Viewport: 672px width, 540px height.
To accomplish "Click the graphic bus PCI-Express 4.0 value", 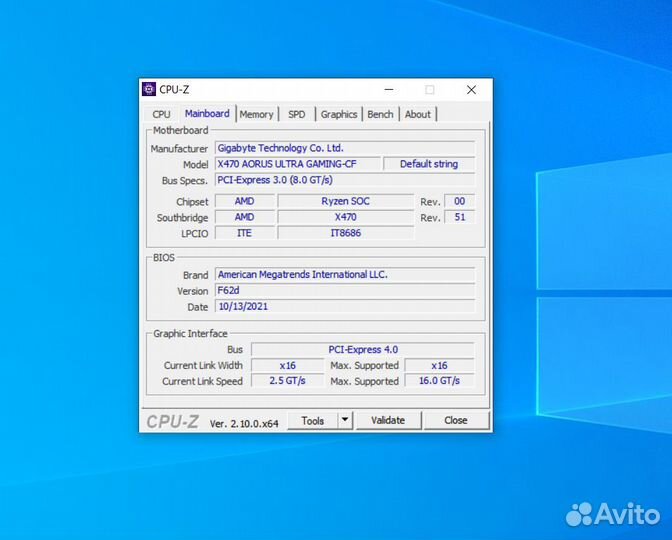I will click(x=363, y=350).
